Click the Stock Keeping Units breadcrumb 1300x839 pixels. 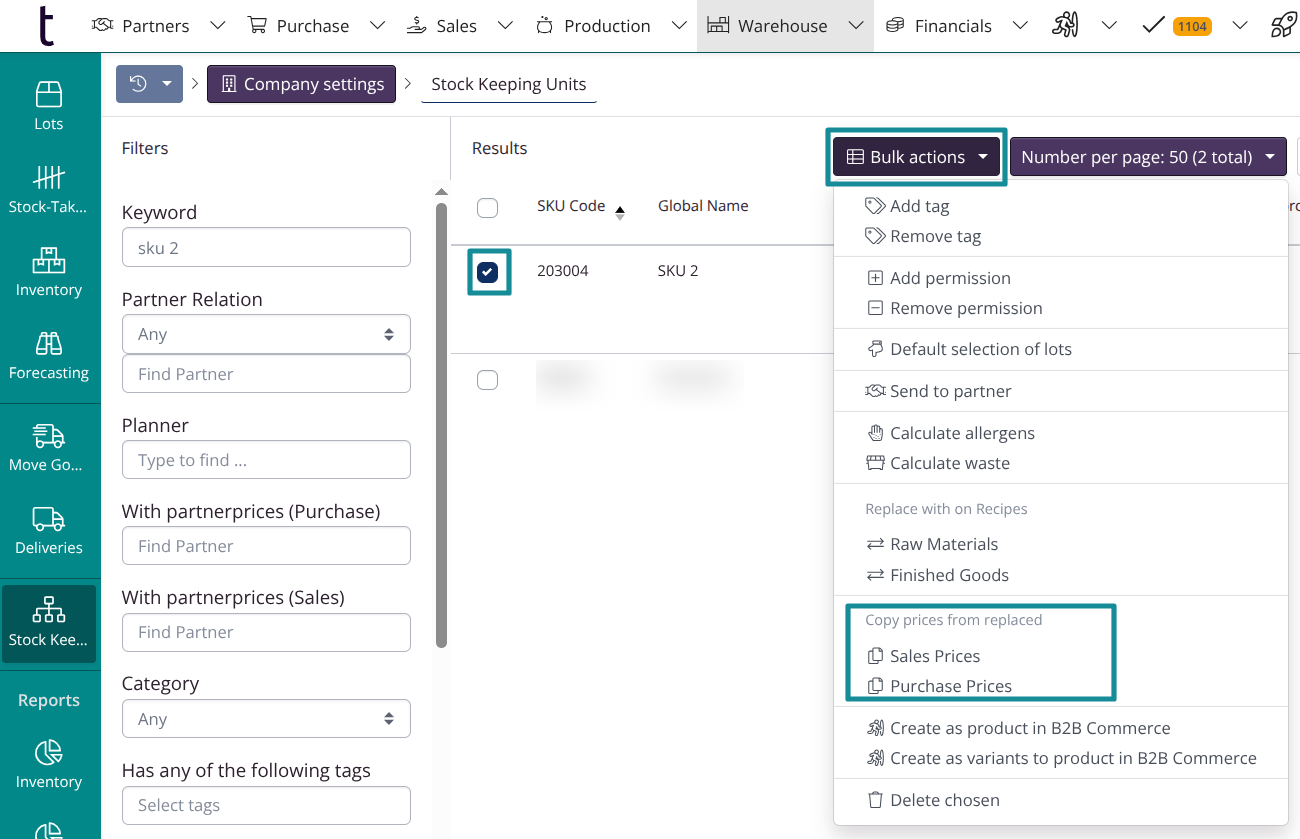click(509, 84)
